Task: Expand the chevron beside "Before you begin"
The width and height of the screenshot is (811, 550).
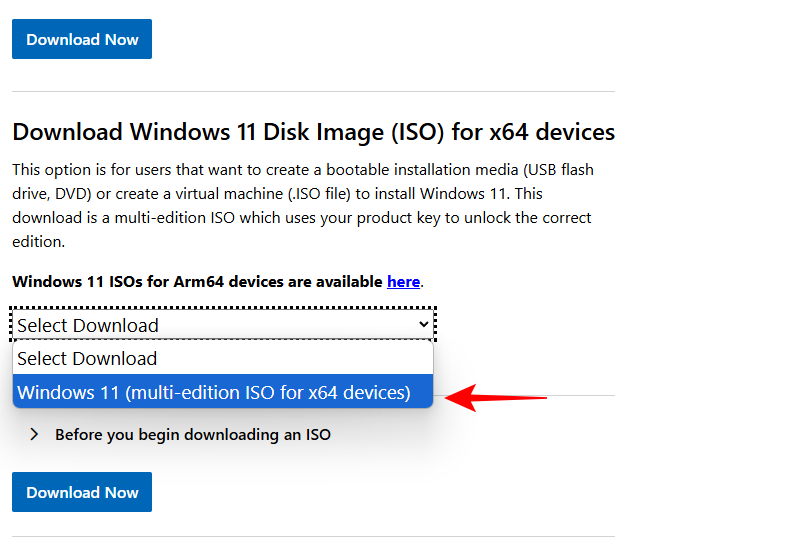Action: (x=34, y=434)
